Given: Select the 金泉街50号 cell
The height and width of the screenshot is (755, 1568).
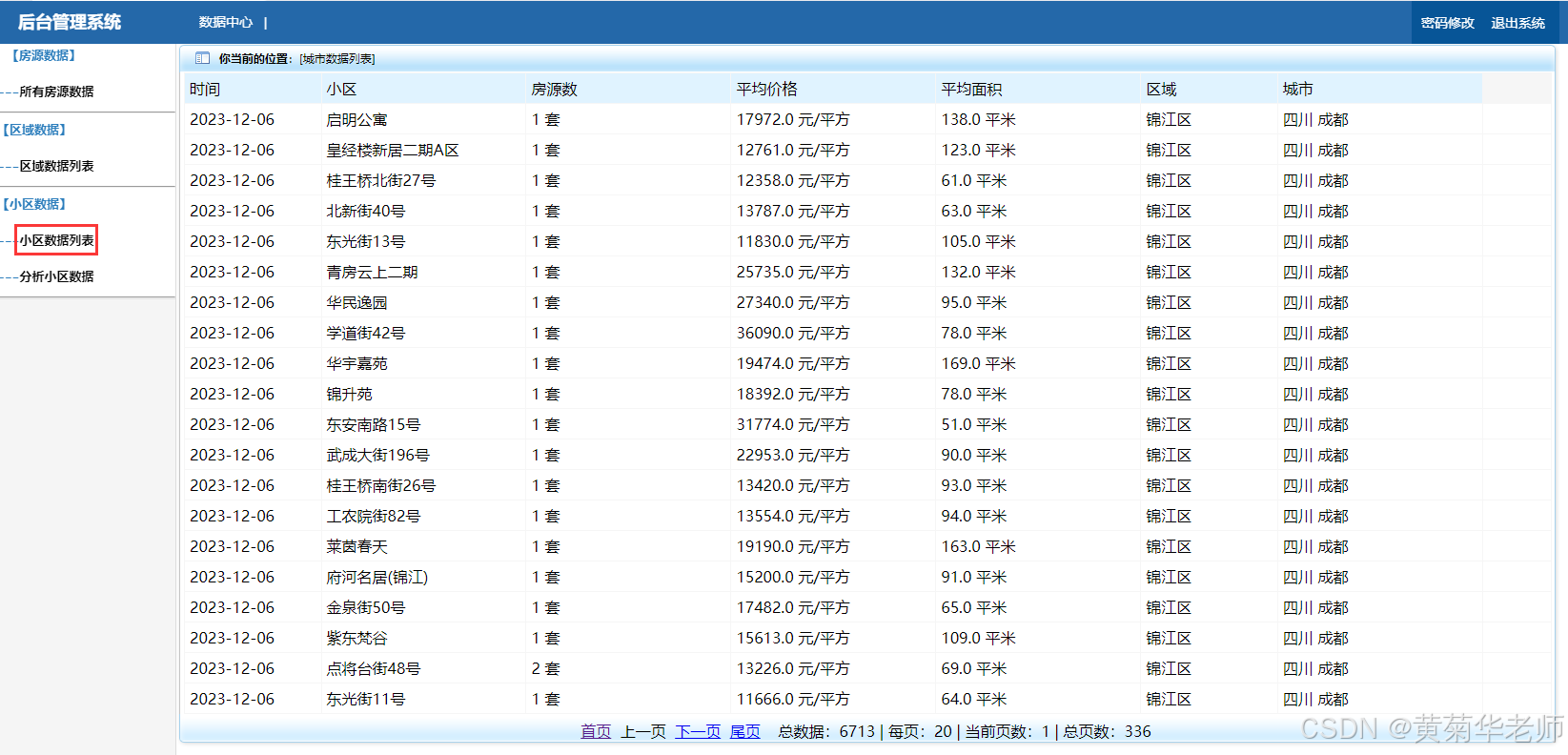Looking at the screenshot, I should click(366, 607).
